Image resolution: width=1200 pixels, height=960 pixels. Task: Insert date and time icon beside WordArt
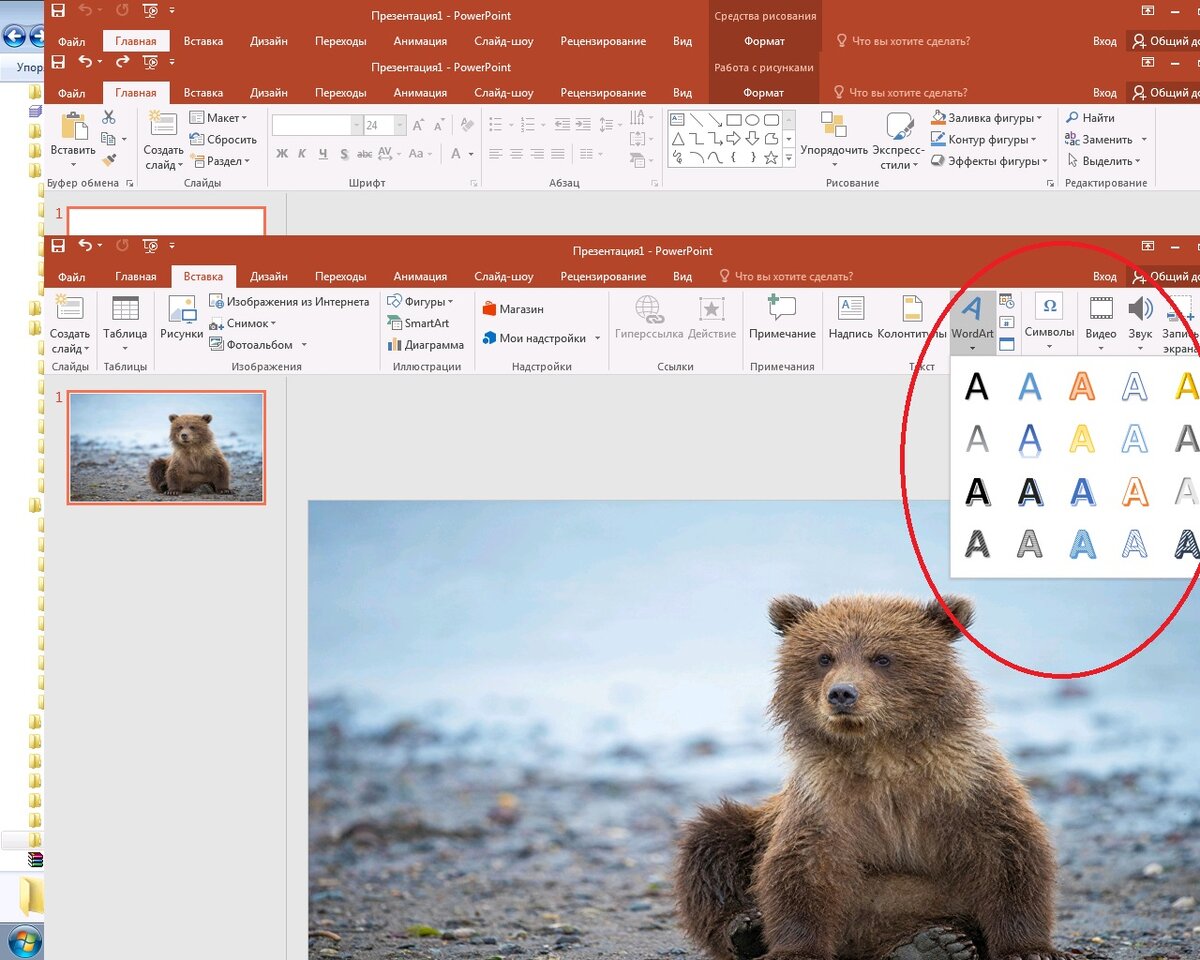(1006, 300)
